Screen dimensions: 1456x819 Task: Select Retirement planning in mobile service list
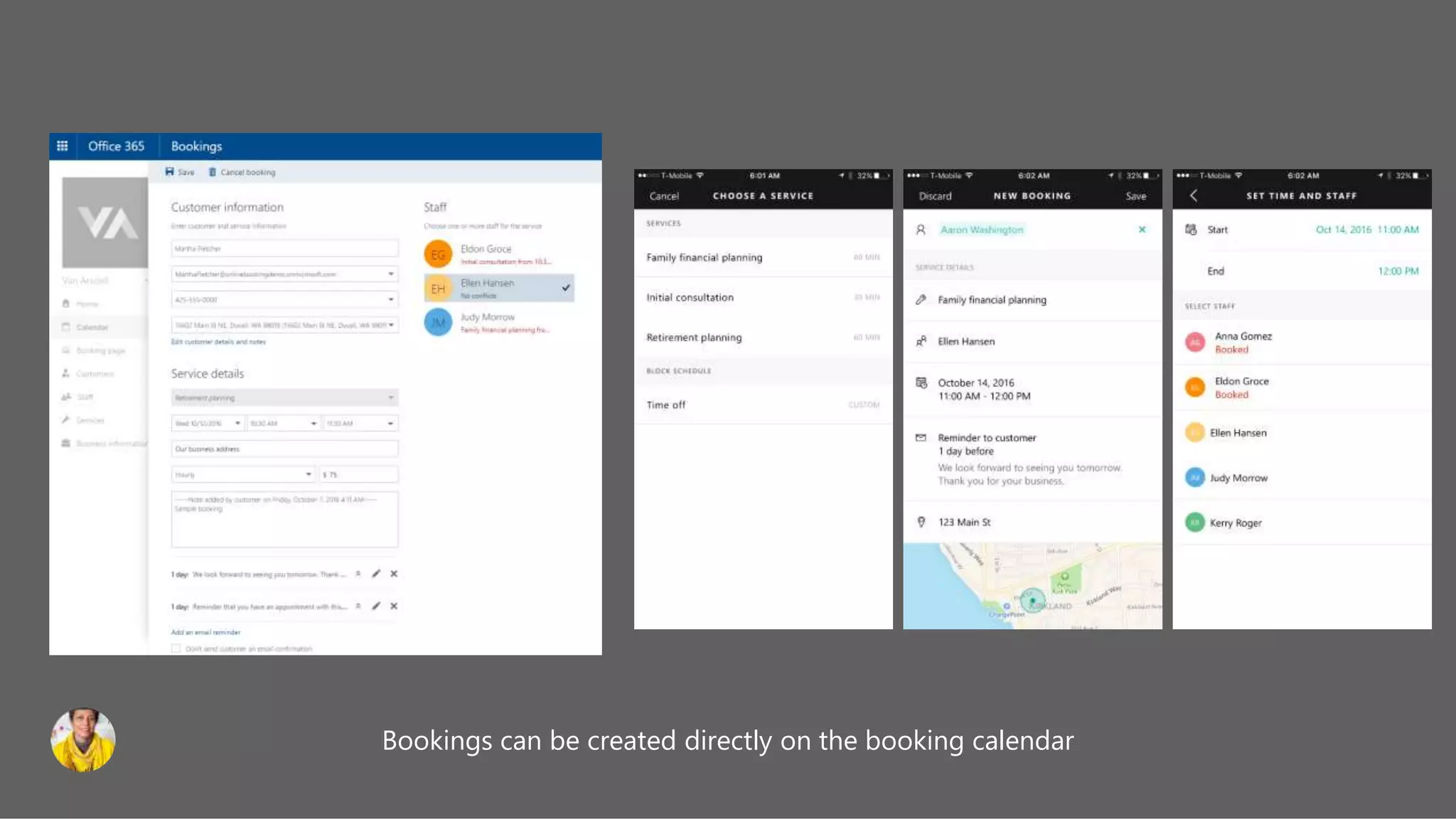click(763, 337)
